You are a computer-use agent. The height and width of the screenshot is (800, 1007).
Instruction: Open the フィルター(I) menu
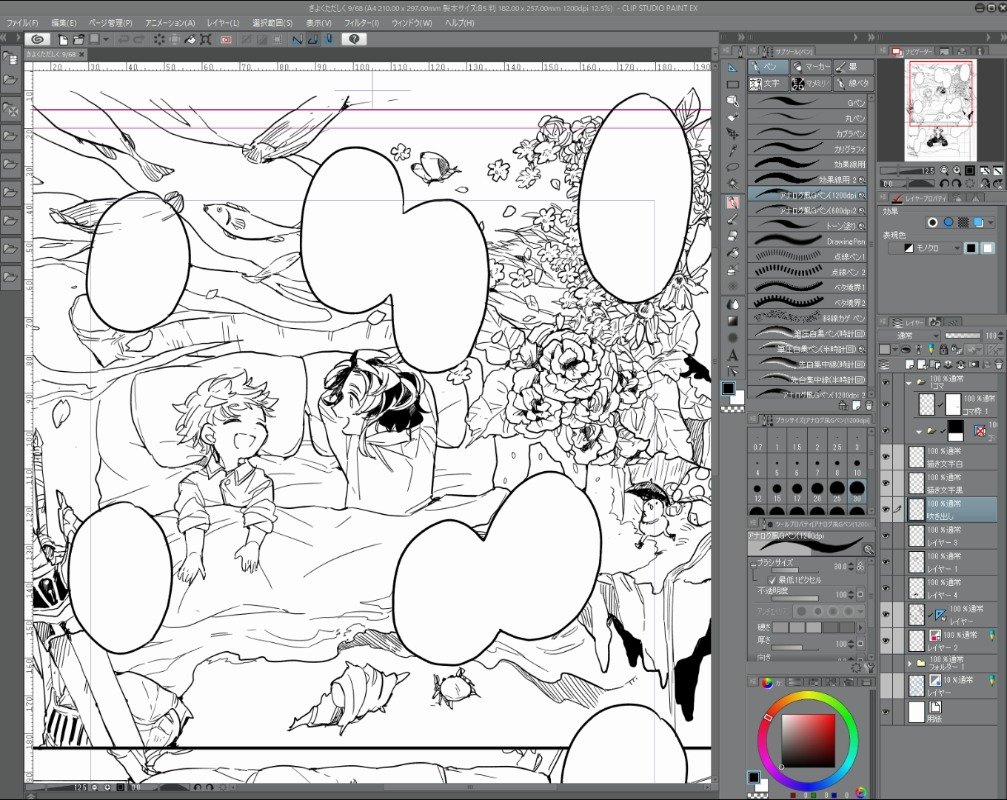pyautogui.click(x=362, y=23)
